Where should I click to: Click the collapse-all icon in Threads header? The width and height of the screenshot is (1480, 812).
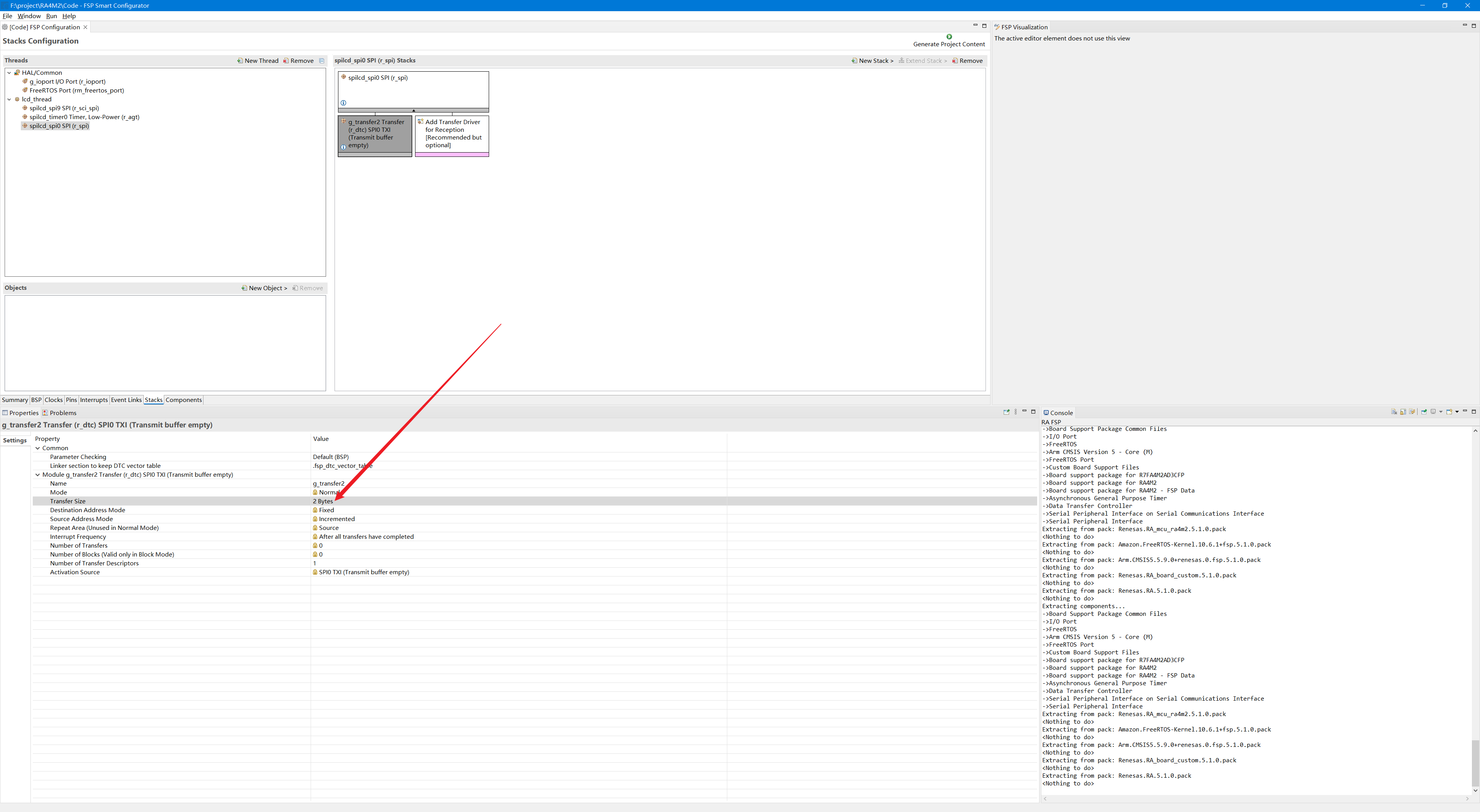[x=322, y=61]
